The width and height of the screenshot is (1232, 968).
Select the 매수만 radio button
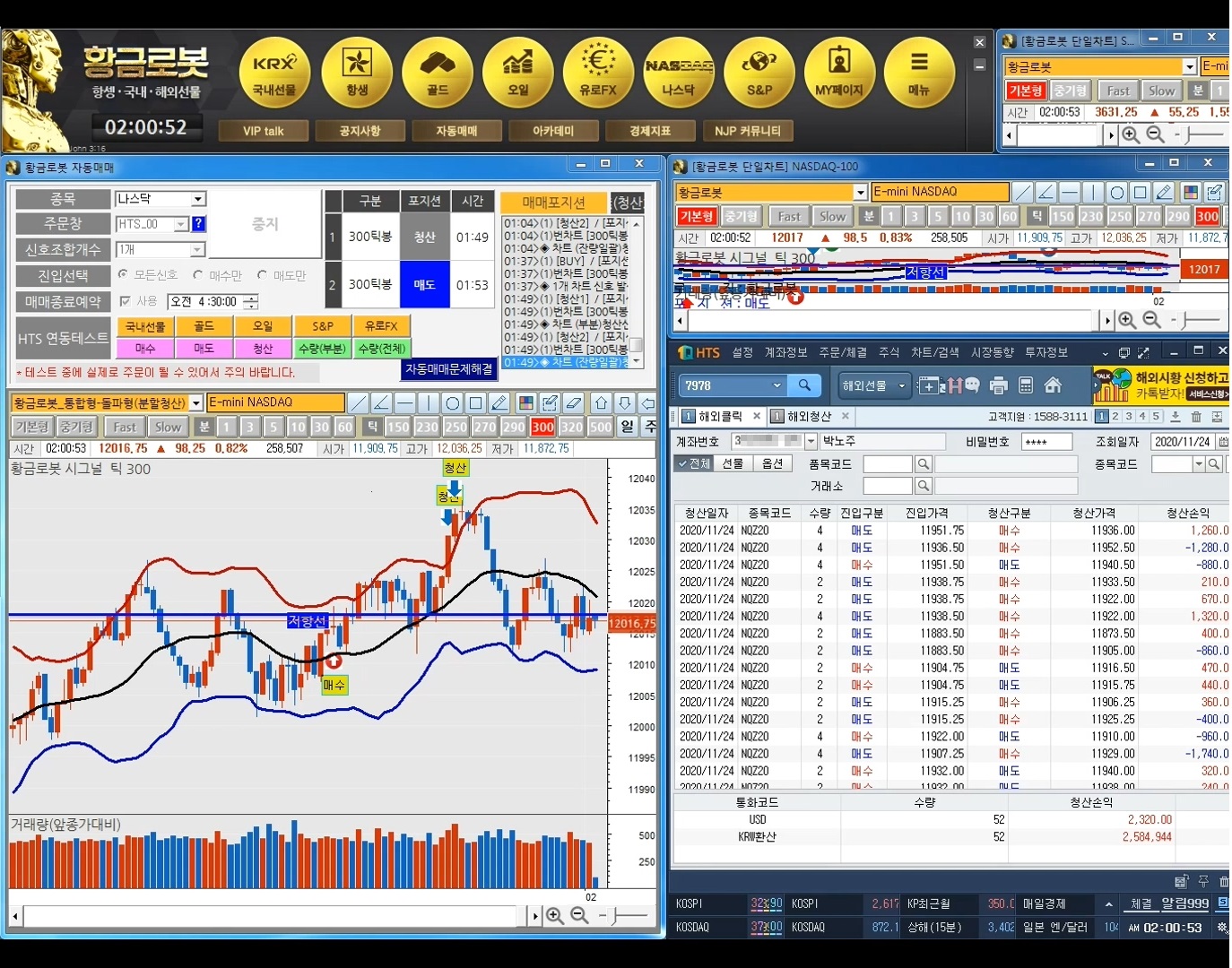point(198,275)
